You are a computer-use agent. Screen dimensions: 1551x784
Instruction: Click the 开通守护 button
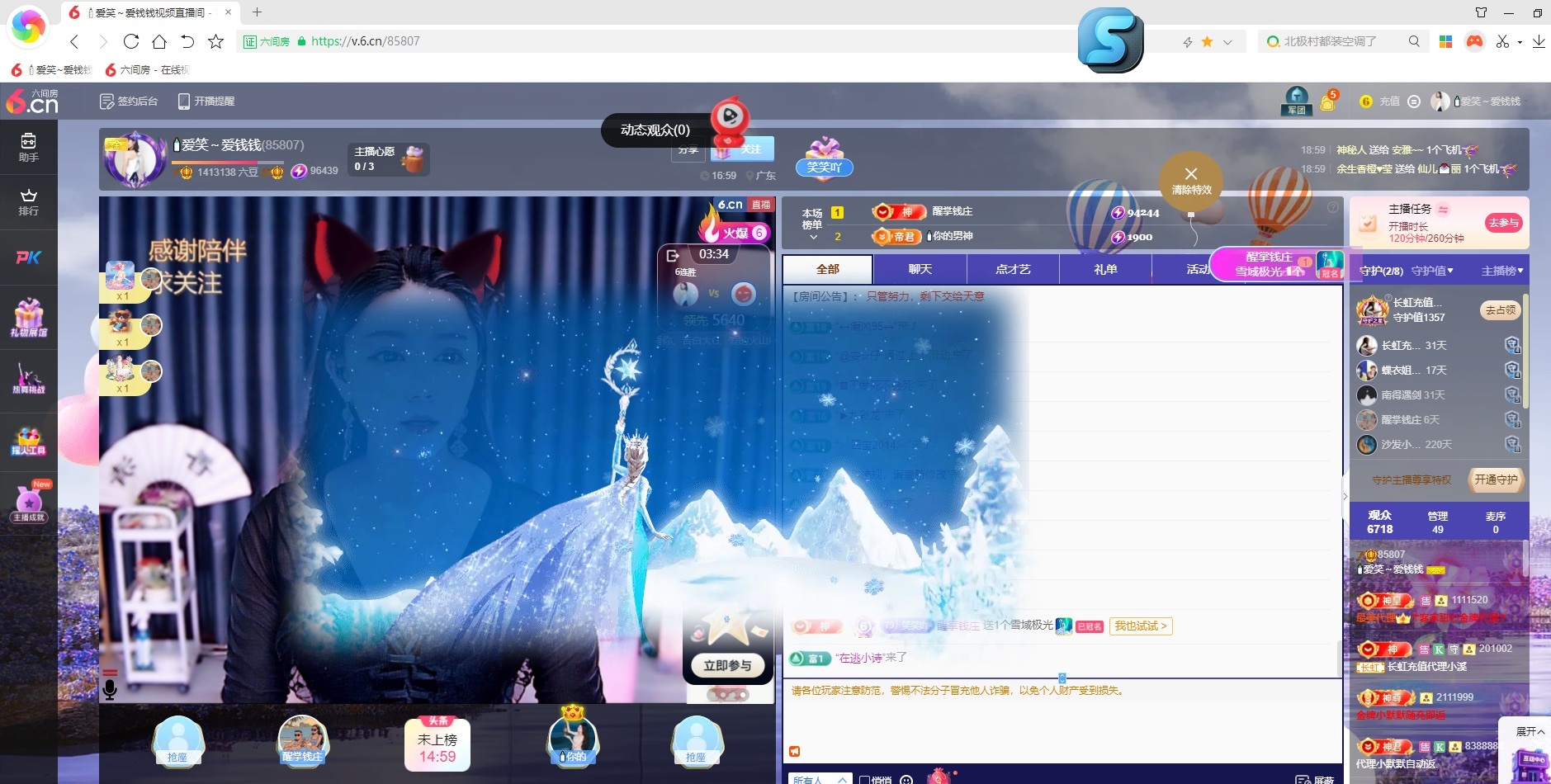click(x=1496, y=479)
